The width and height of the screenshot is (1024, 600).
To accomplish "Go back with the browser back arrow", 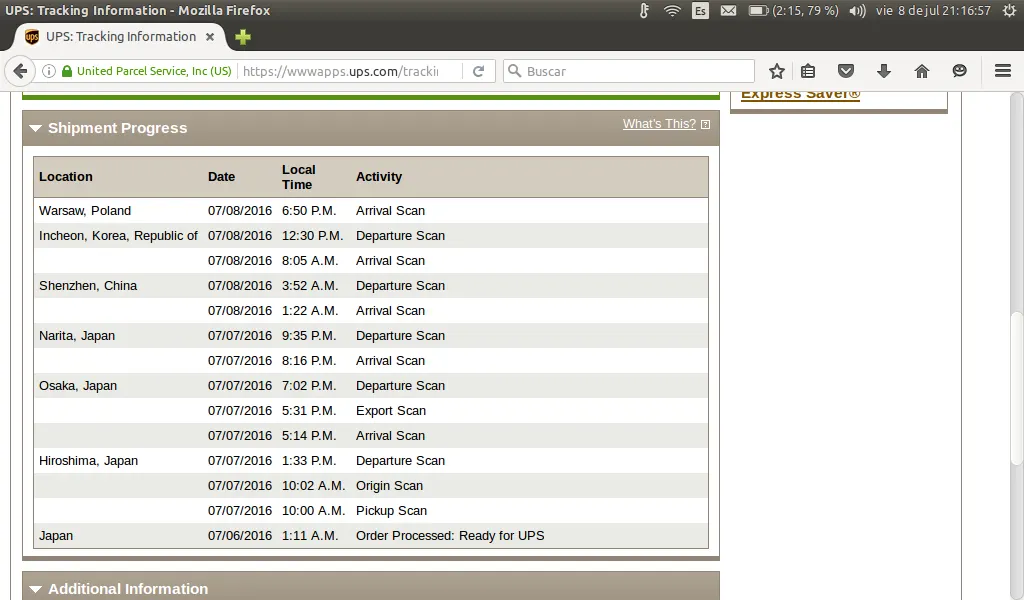I will click(20, 71).
